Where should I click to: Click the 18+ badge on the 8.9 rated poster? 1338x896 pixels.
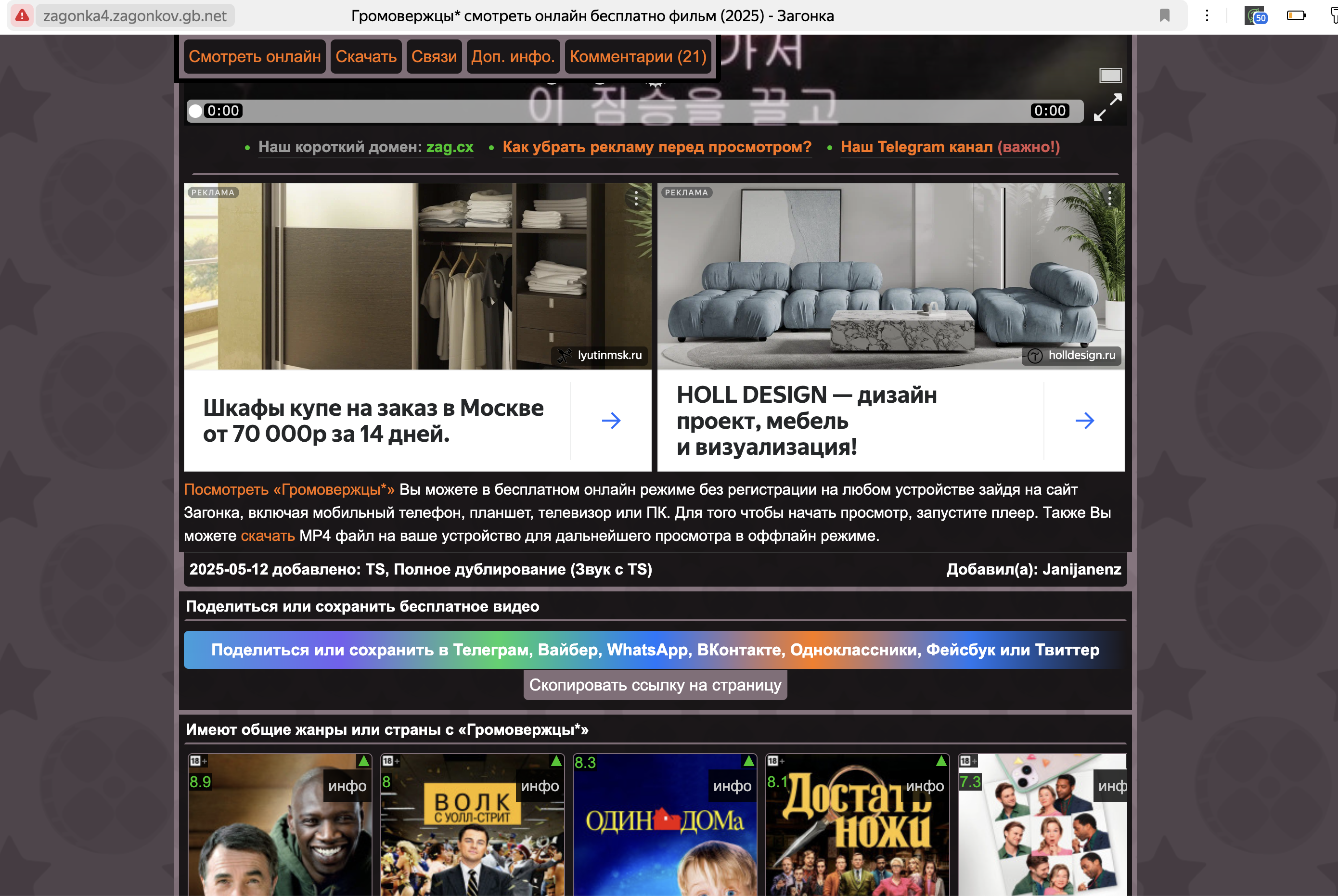(x=198, y=761)
